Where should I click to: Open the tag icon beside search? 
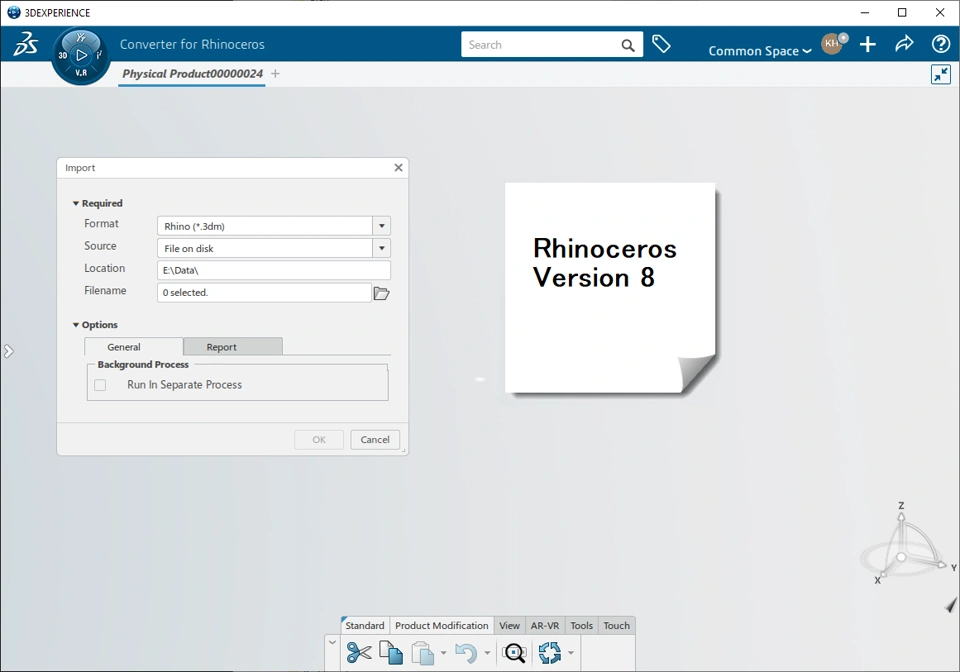click(x=661, y=44)
